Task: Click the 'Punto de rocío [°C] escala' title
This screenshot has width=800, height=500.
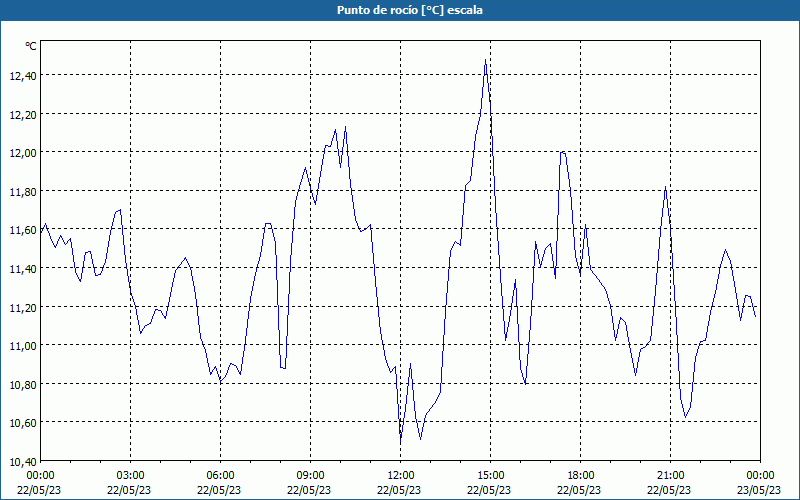Action: click(x=410, y=10)
